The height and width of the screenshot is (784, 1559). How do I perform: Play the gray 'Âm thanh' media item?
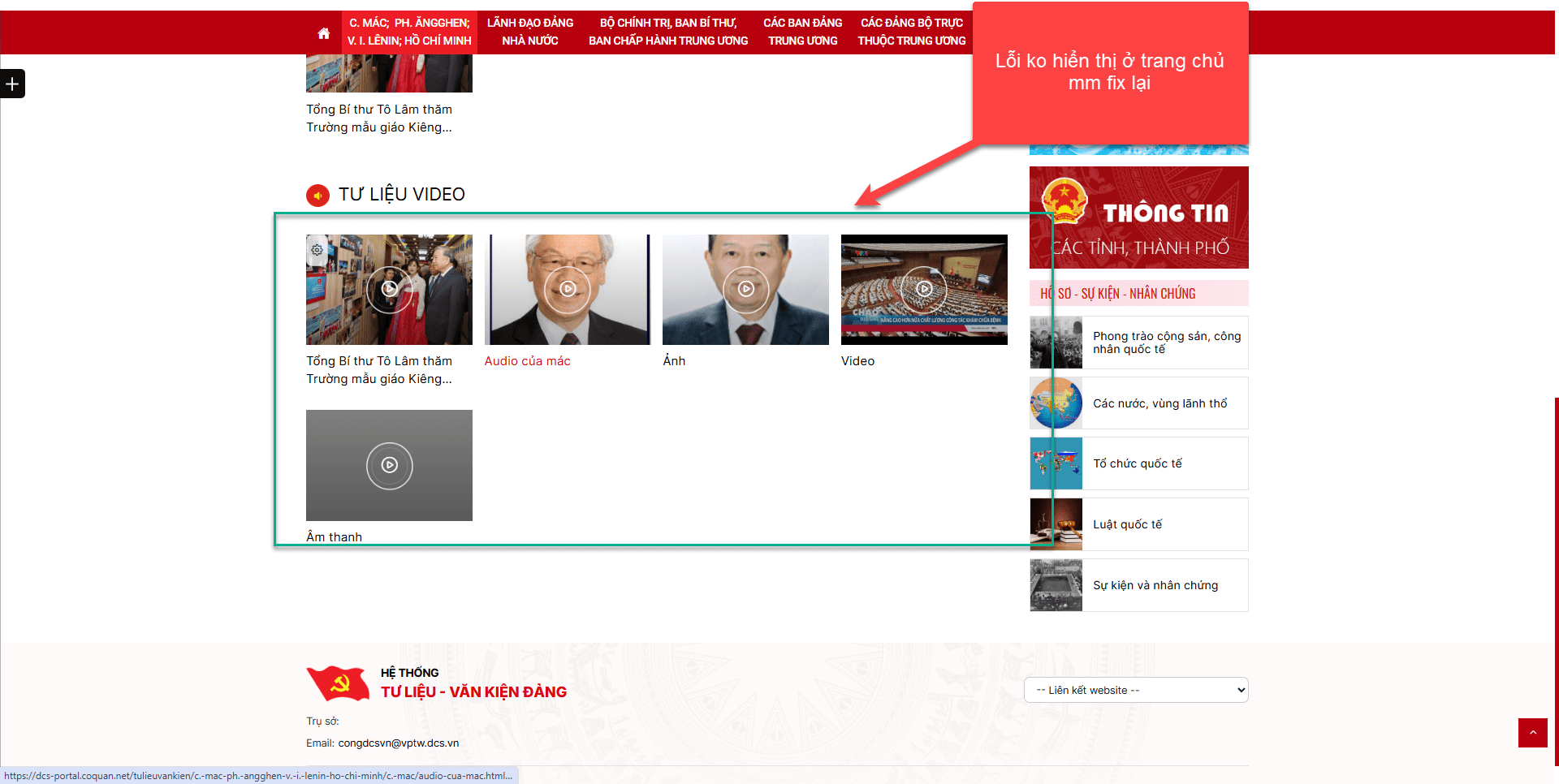point(389,465)
